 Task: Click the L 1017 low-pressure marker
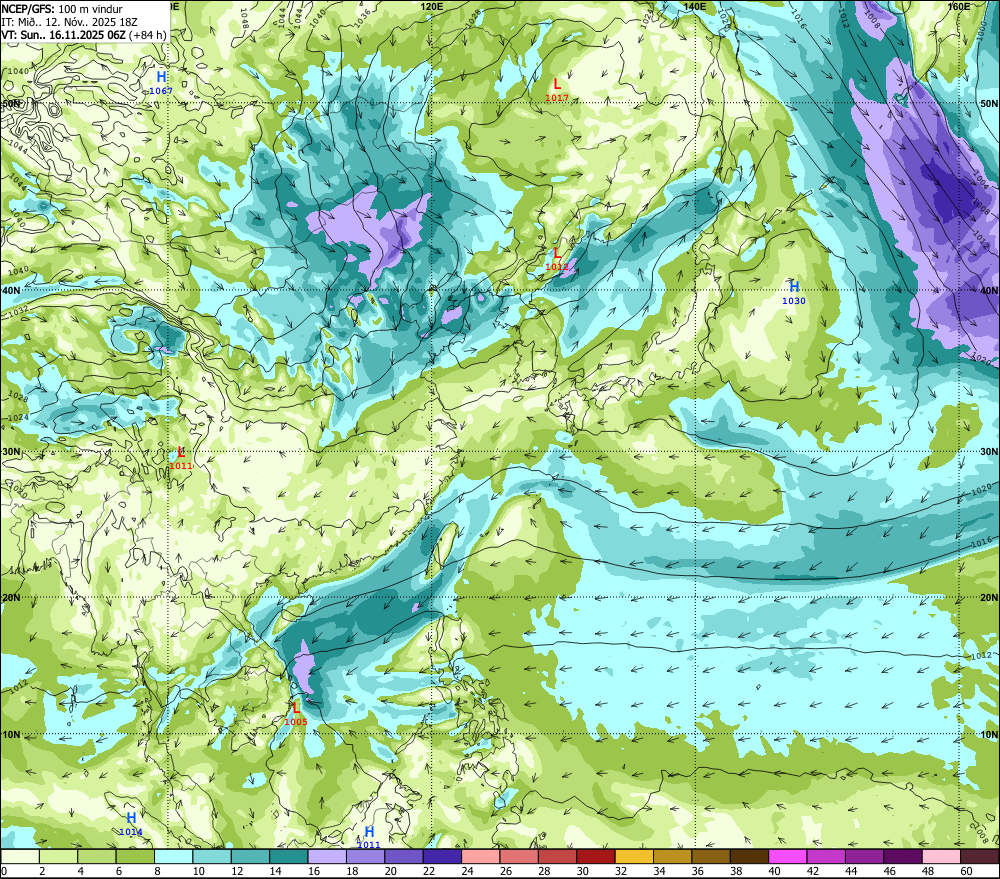557,90
